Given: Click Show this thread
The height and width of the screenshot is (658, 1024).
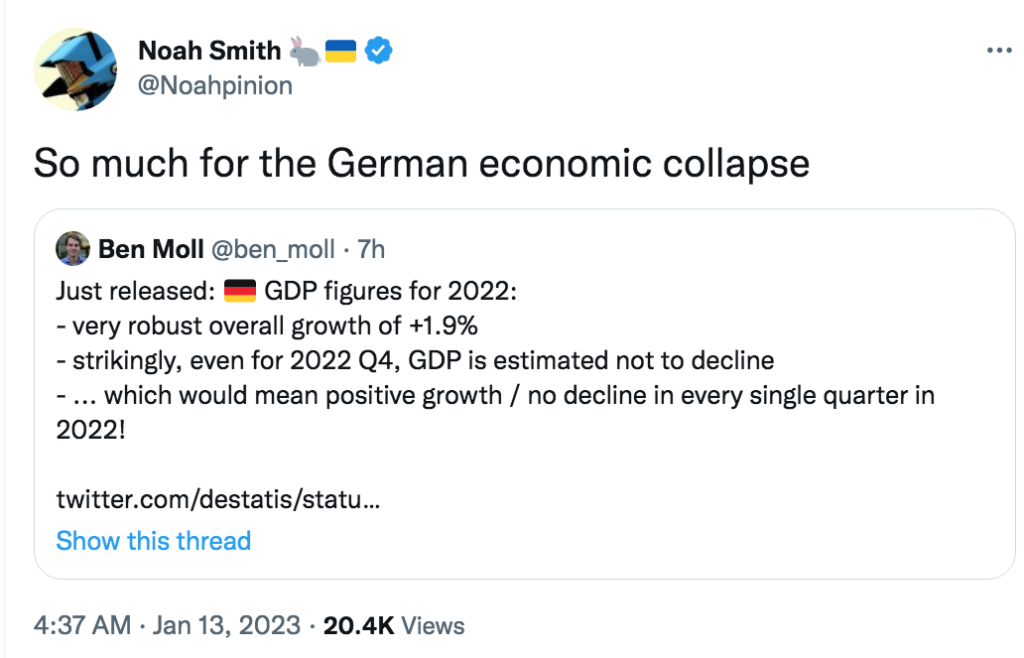Looking at the screenshot, I should click(x=153, y=541).
